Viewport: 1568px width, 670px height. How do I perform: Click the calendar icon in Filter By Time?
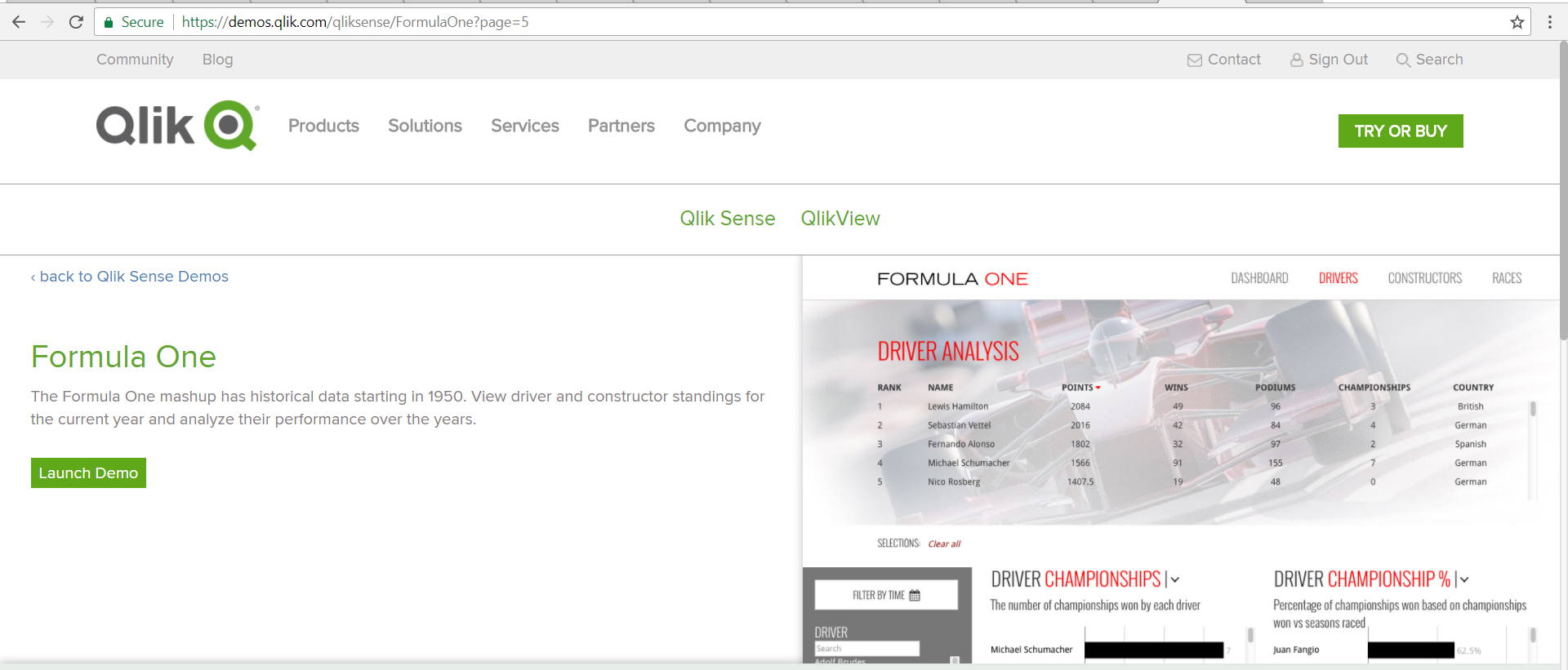[915, 596]
